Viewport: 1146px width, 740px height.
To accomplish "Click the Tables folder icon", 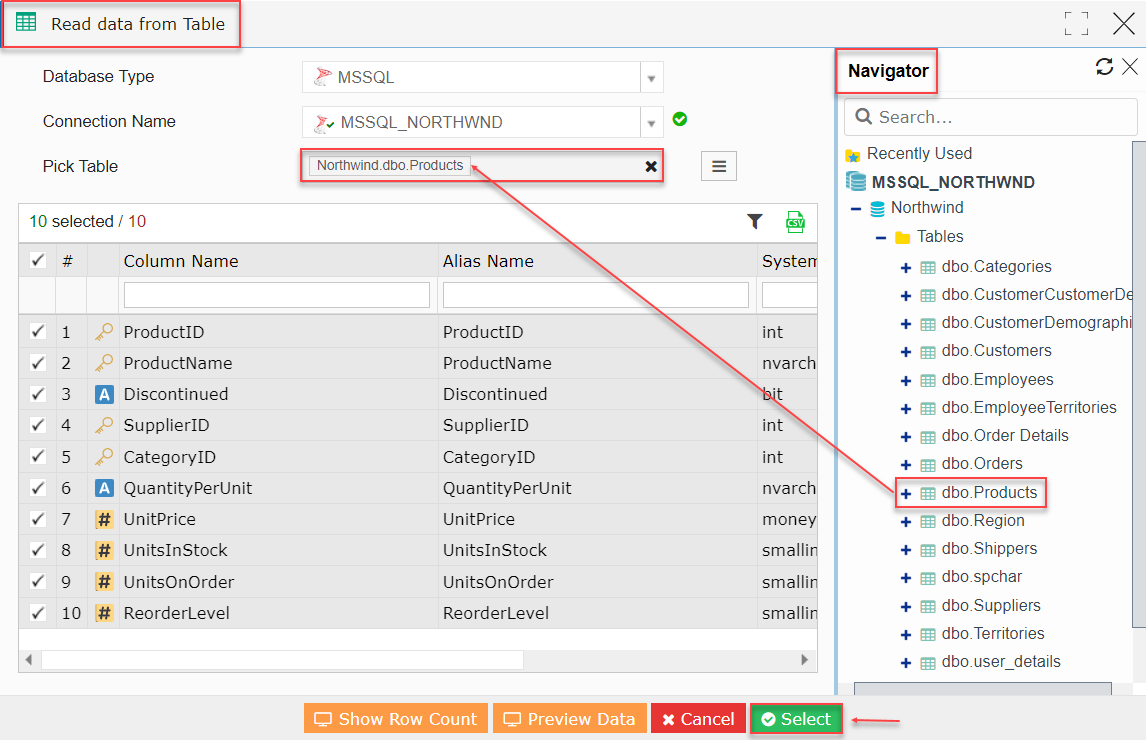I will pos(903,237).
